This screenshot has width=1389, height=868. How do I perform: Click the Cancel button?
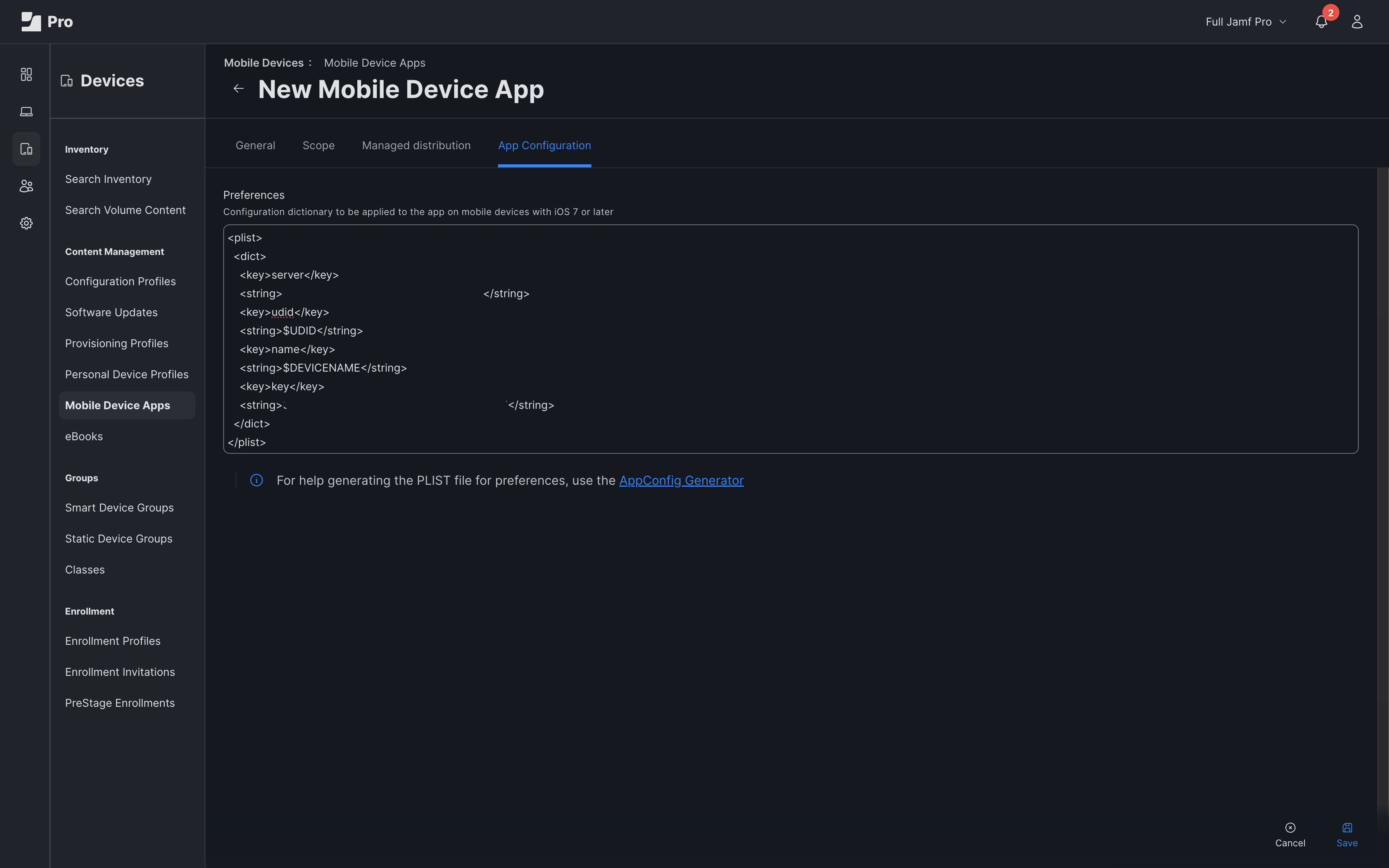click(1290, 835)
